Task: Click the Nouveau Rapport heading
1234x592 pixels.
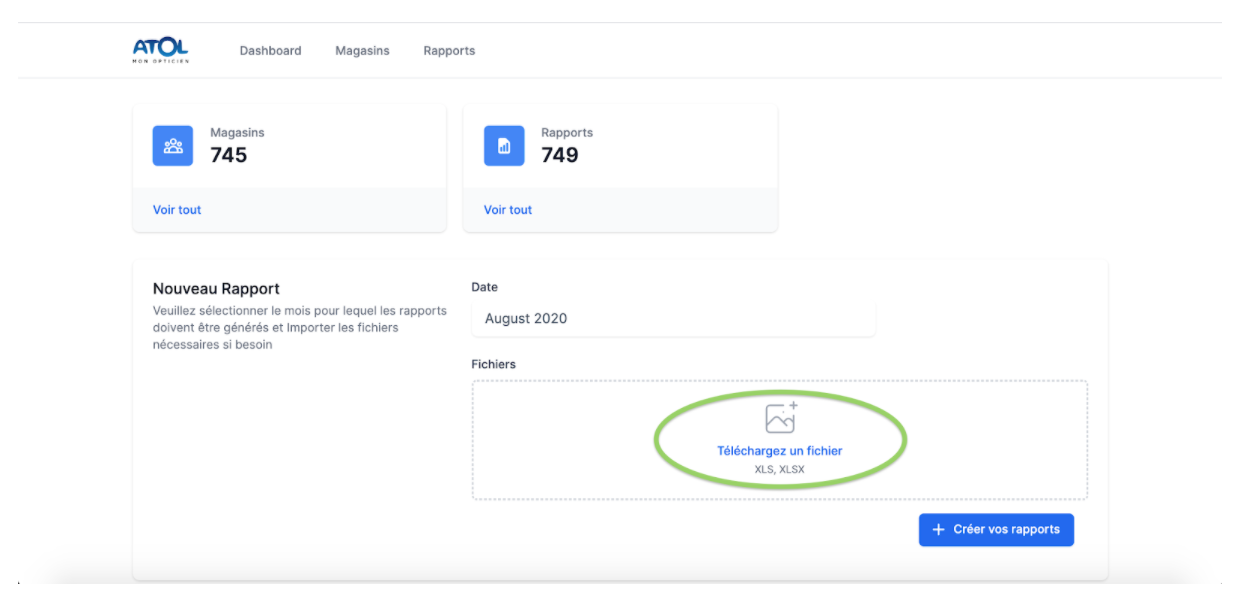Action: tap(216, 289)
